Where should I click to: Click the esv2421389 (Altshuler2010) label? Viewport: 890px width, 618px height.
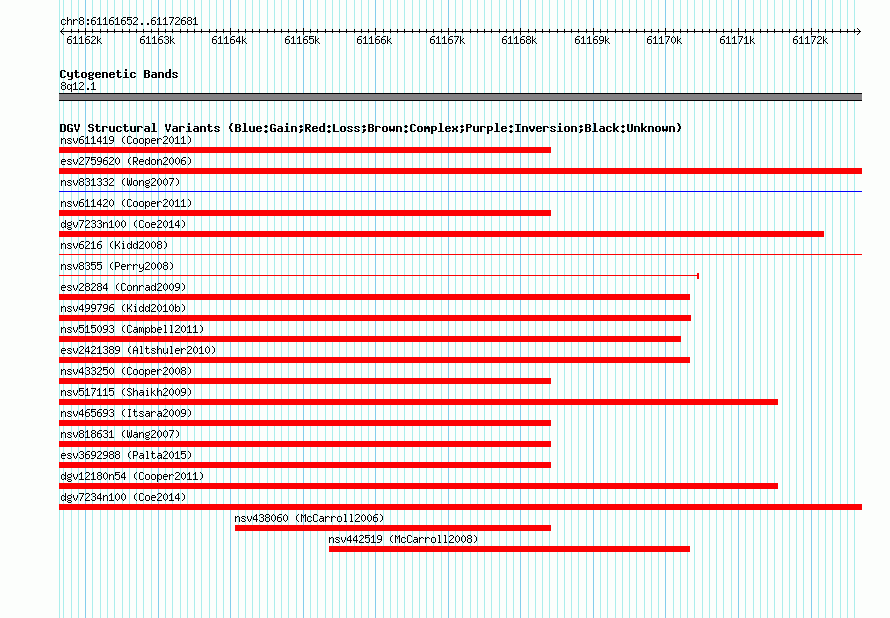point(138,350)
